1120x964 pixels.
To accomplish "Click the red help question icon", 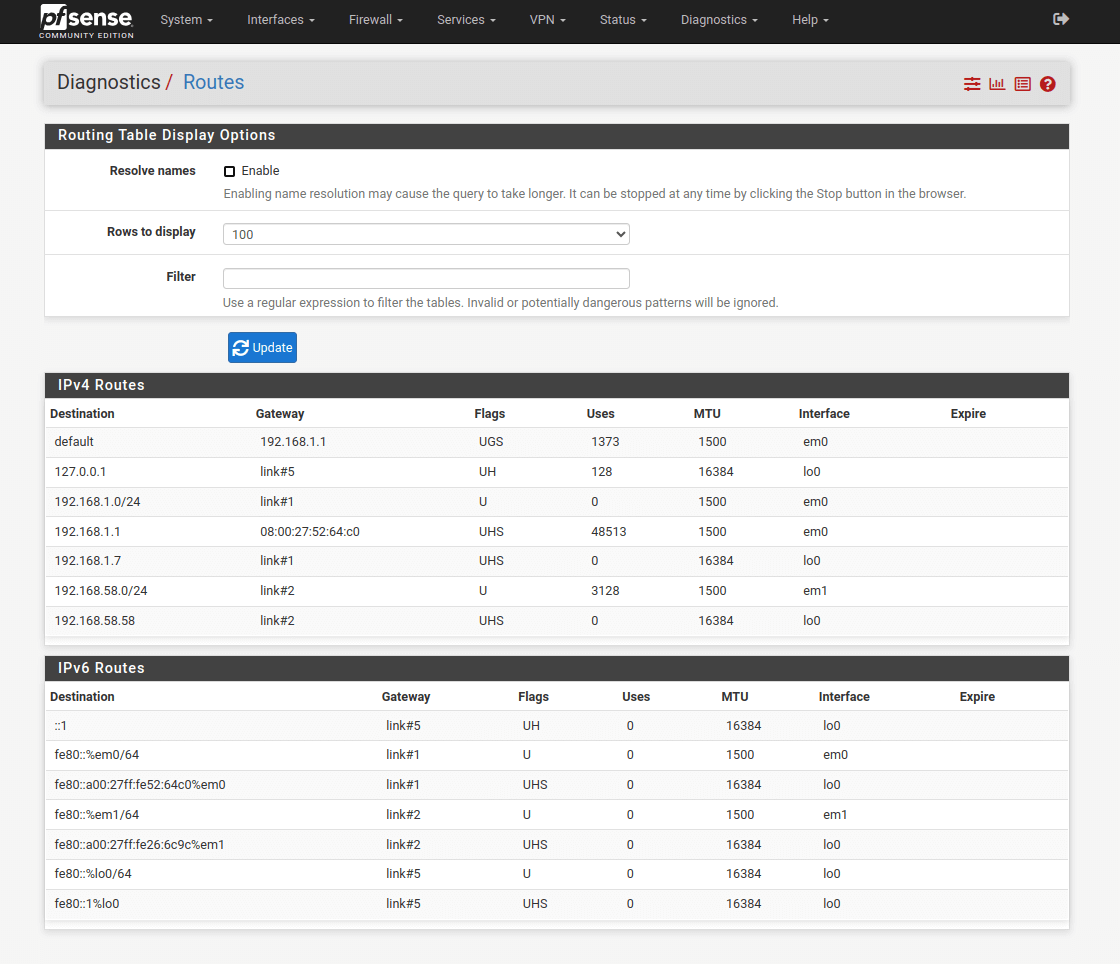I will 1047,84.
